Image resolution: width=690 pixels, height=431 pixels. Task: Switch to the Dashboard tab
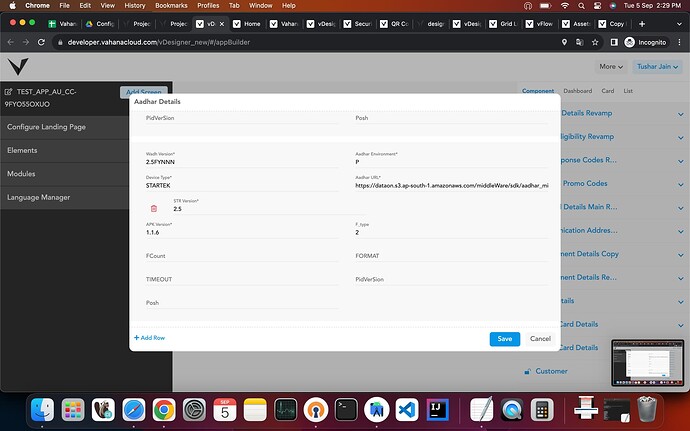pos(577,91)
